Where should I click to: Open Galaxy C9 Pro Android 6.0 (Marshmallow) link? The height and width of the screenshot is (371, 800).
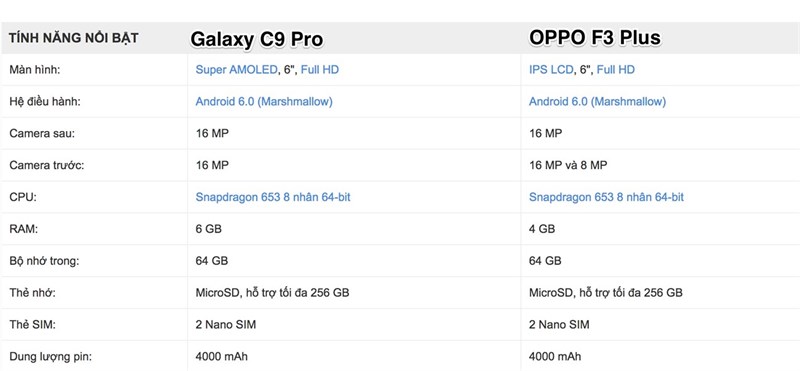[264, 102]
